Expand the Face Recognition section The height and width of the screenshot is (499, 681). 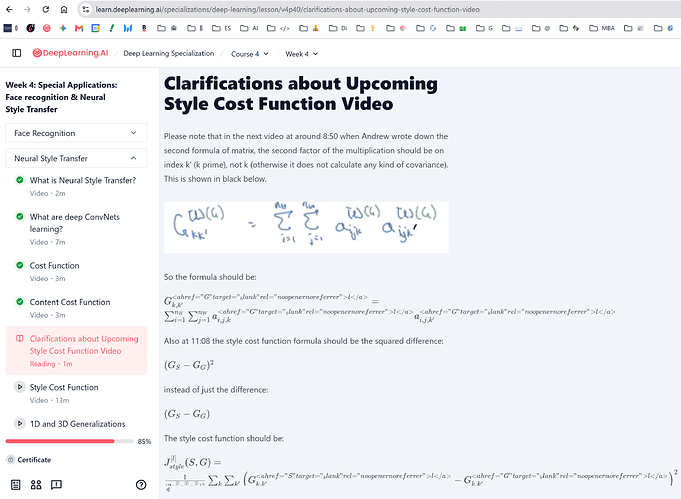[76, 133]
